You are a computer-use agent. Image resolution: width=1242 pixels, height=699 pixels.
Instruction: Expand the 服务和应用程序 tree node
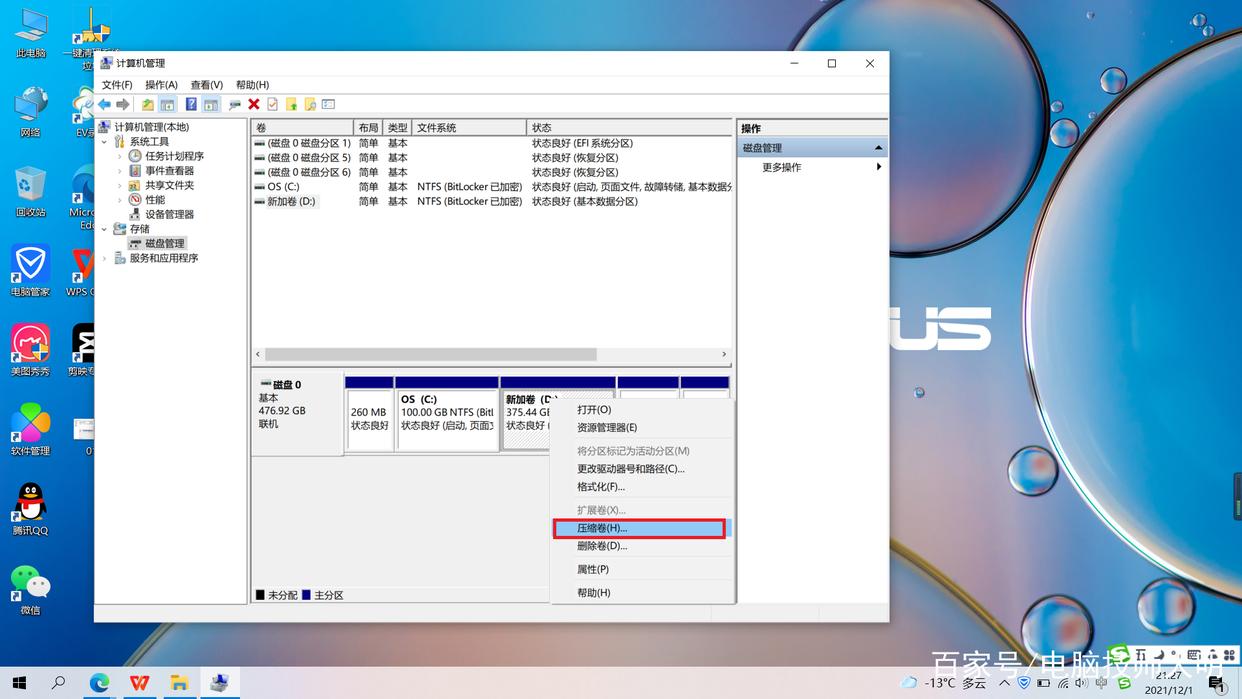pyautogui.click(x=105, y=258)
